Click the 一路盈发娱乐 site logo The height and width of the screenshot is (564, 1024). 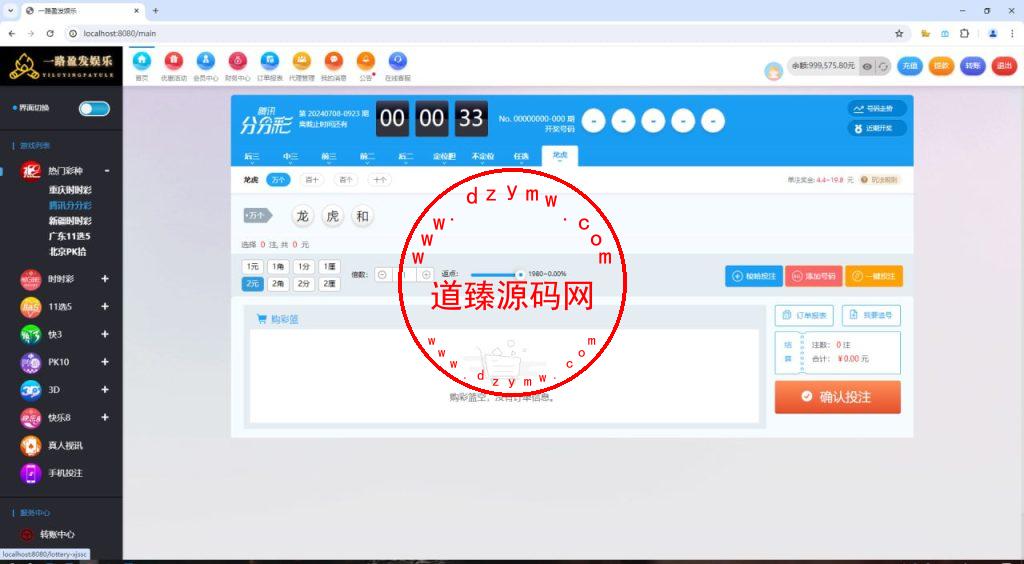click(61, 66)
